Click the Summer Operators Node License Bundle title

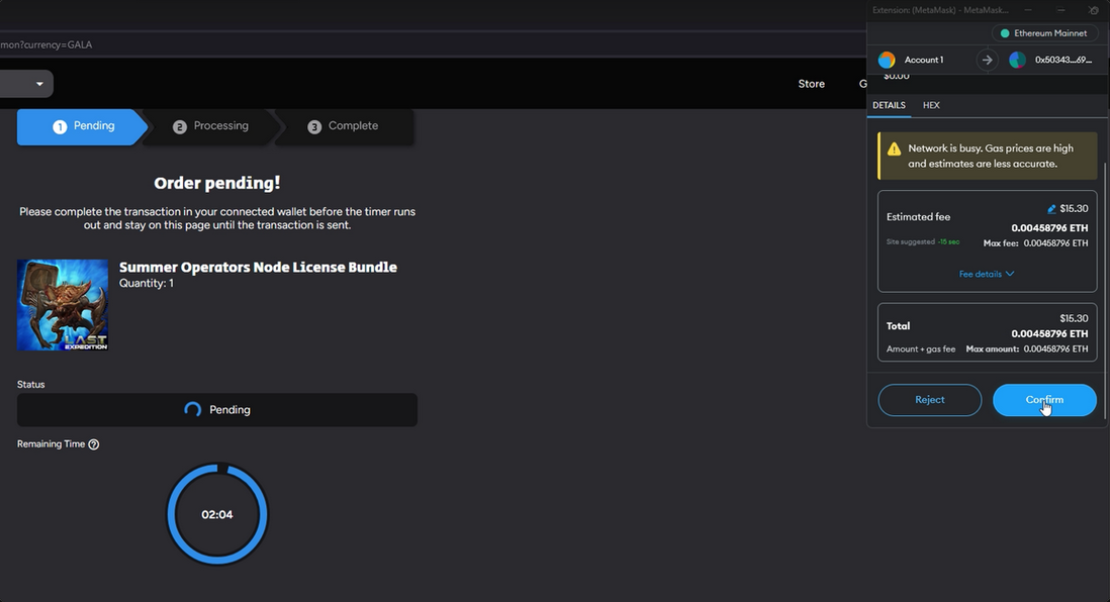pos(258,267)
